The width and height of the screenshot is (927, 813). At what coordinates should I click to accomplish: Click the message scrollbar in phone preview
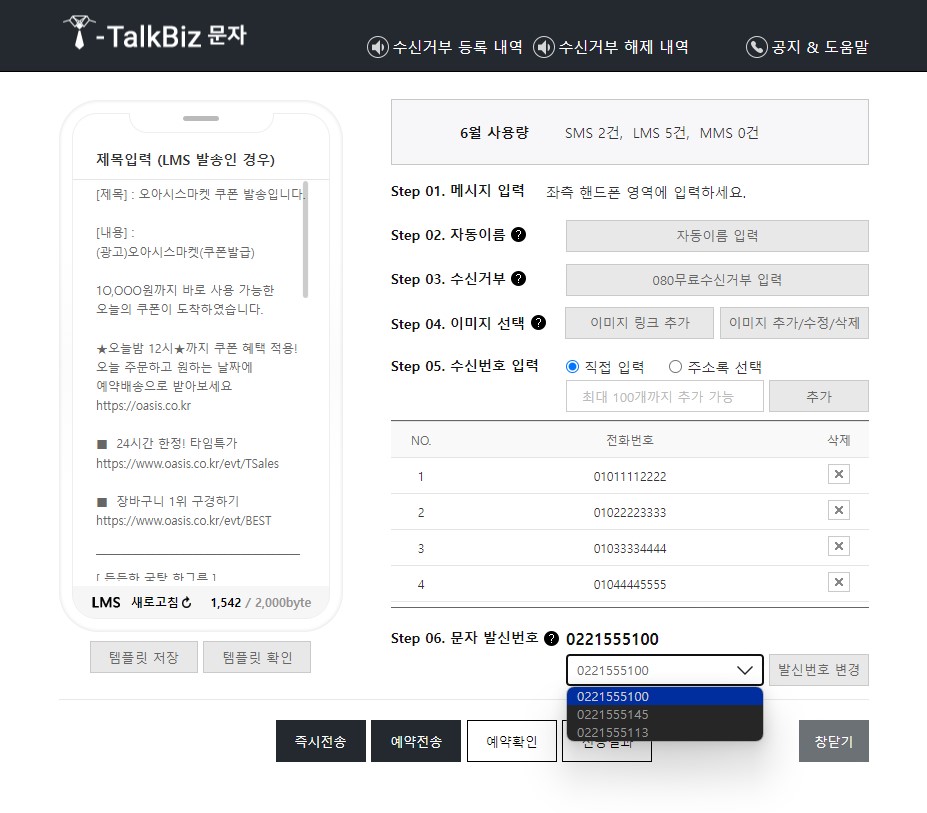(x=305, y=239)
